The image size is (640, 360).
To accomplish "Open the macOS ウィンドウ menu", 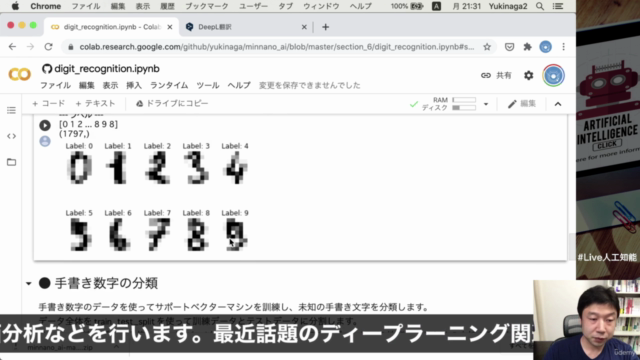I will [321, 6].
